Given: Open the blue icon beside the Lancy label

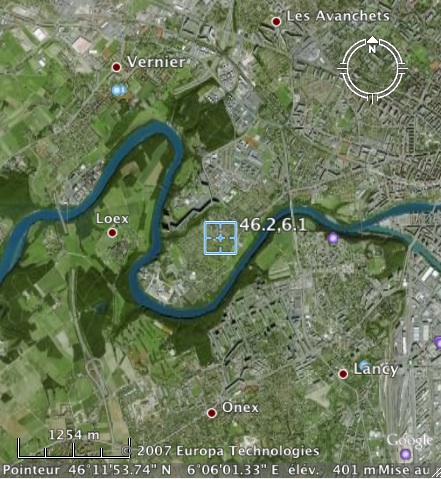Looking at the screenshot, I should (x=364, y=364).
